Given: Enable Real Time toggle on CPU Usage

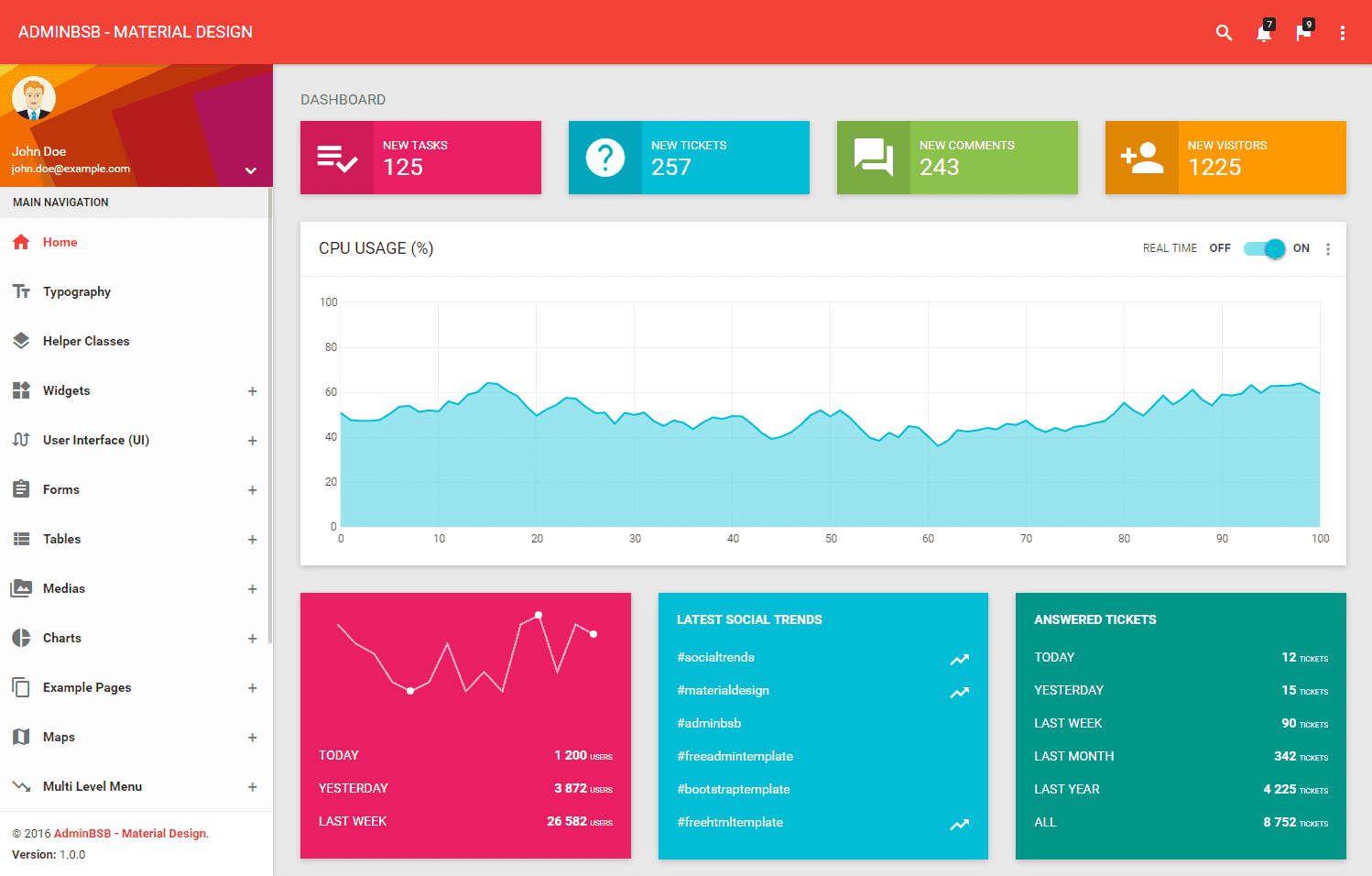Looking at the screenshot, I should (1264, 247).
